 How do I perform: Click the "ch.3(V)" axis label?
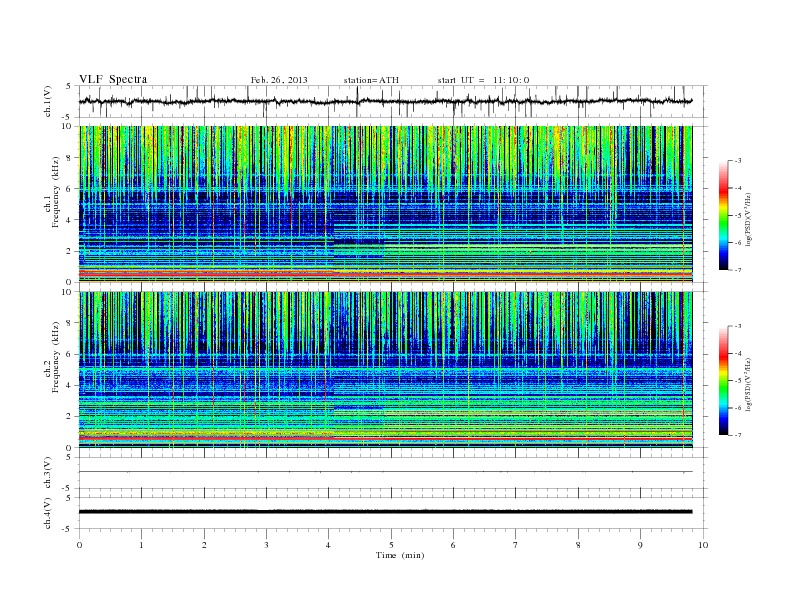pos(48,473)
